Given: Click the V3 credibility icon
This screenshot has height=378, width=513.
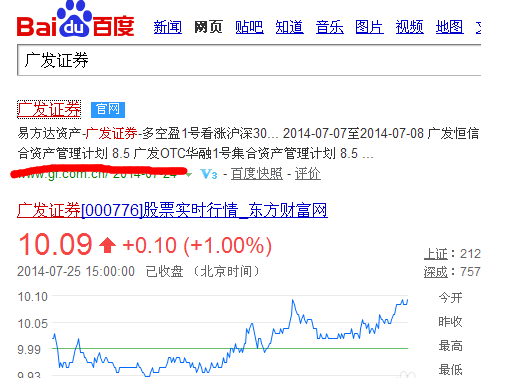Looking at the screenshot, I should tap(209, 174).
